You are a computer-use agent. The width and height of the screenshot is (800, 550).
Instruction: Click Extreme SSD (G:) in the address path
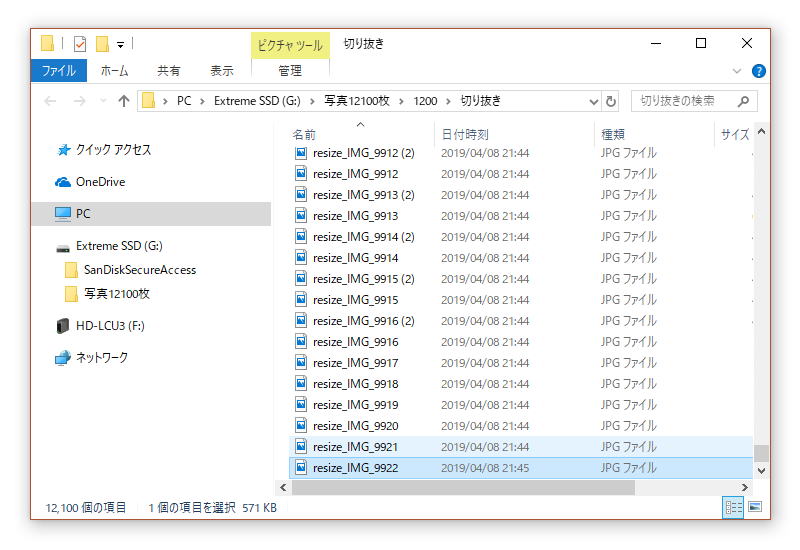click(x=257, y=101)
